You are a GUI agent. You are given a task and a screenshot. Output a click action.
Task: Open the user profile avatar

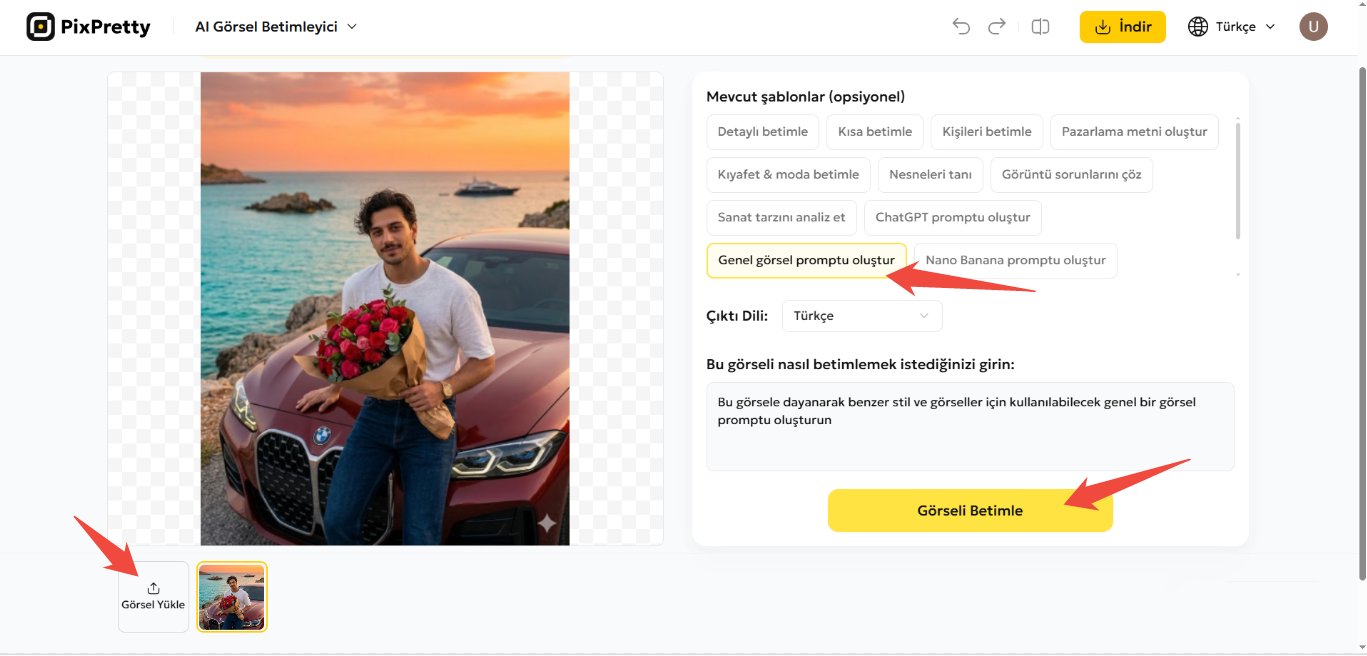pos(1313,26)
